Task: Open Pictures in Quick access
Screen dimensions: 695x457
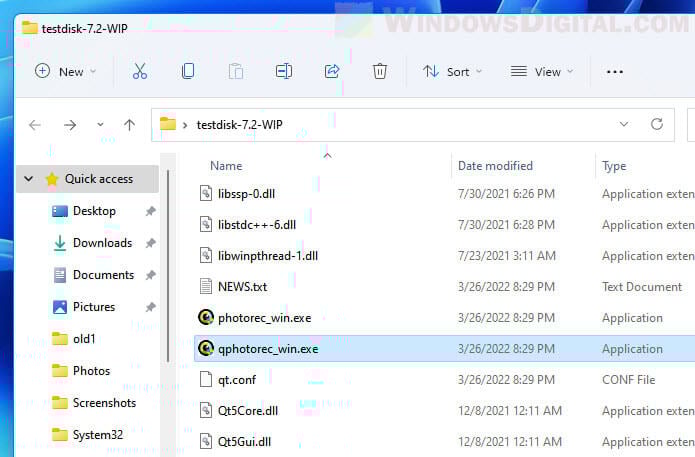Action: [x=94, y=307]
